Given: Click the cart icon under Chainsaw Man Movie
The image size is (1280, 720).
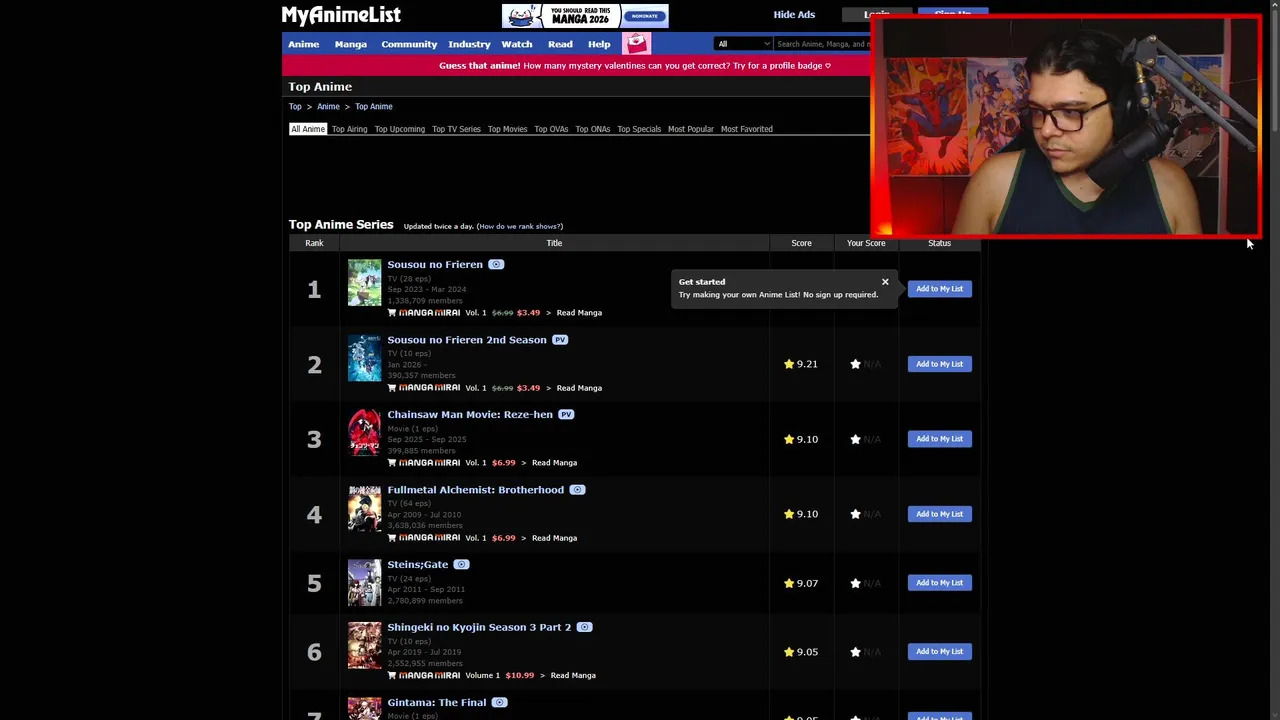Looking at the screenshot, I should click(x=392, y=463).
